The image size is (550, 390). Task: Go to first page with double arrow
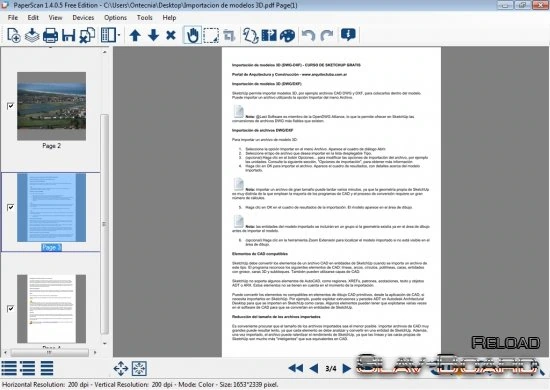[x=296, y=368]
